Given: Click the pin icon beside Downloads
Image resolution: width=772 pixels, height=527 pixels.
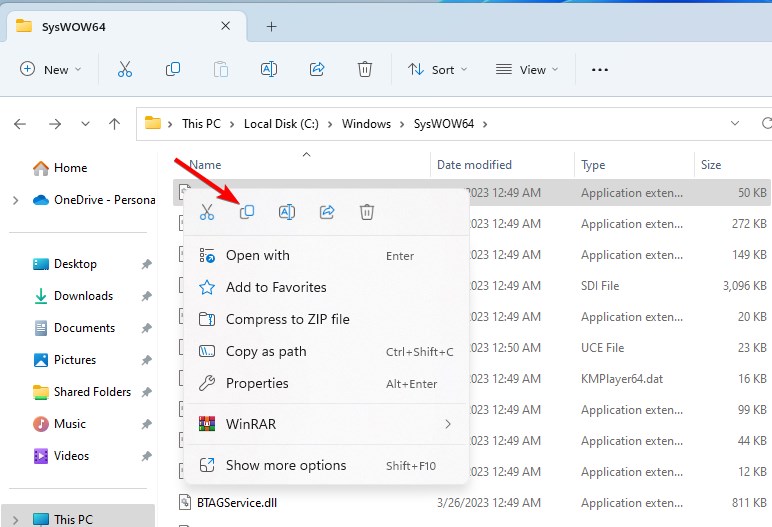Looking at the screenshot, I should 146,296.
